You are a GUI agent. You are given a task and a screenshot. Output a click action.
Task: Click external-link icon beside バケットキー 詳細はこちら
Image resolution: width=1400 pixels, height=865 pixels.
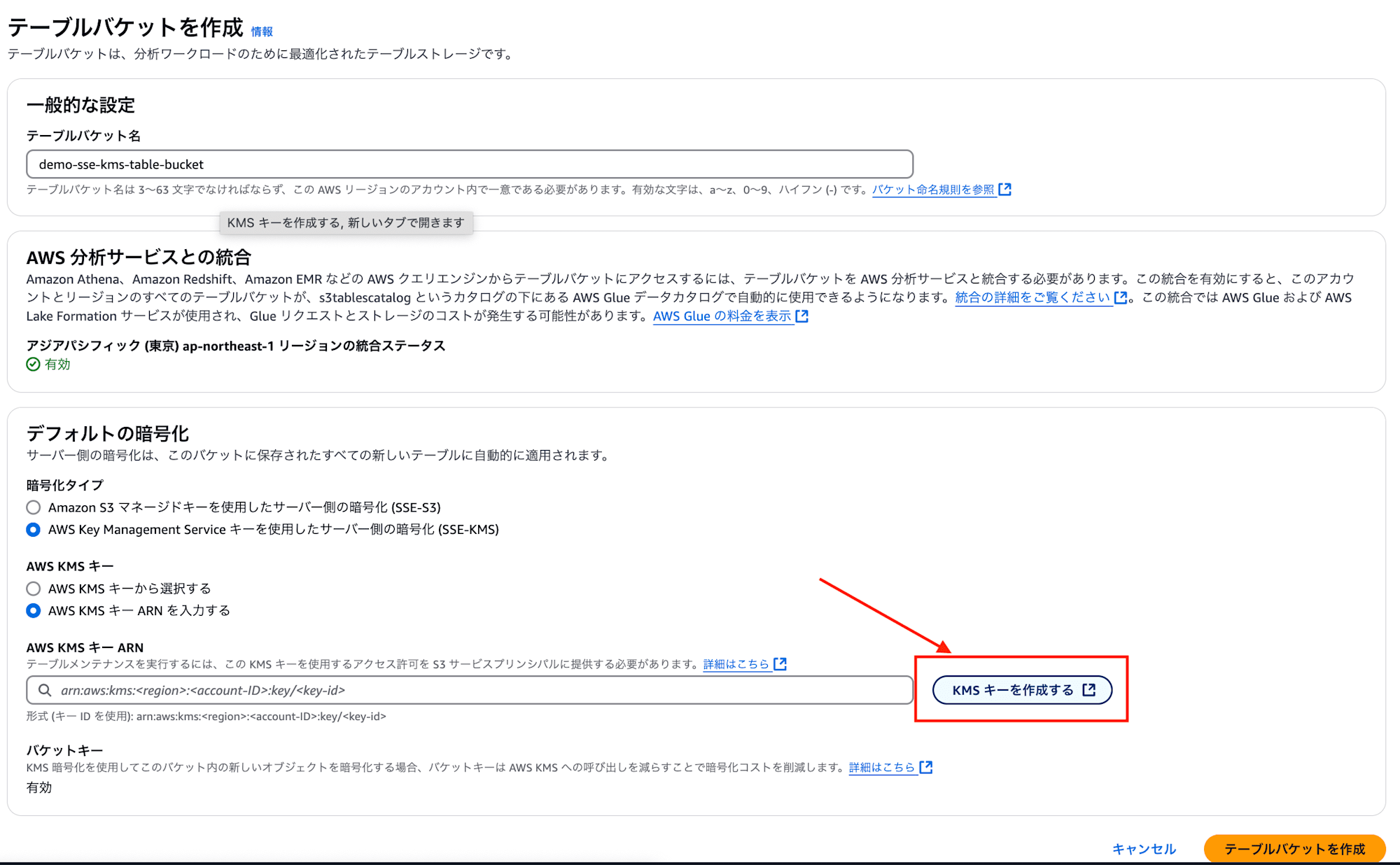[926, 767]
